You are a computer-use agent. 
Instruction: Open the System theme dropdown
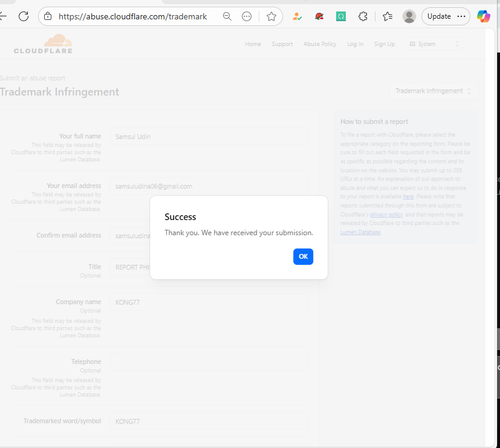point(434,44)
